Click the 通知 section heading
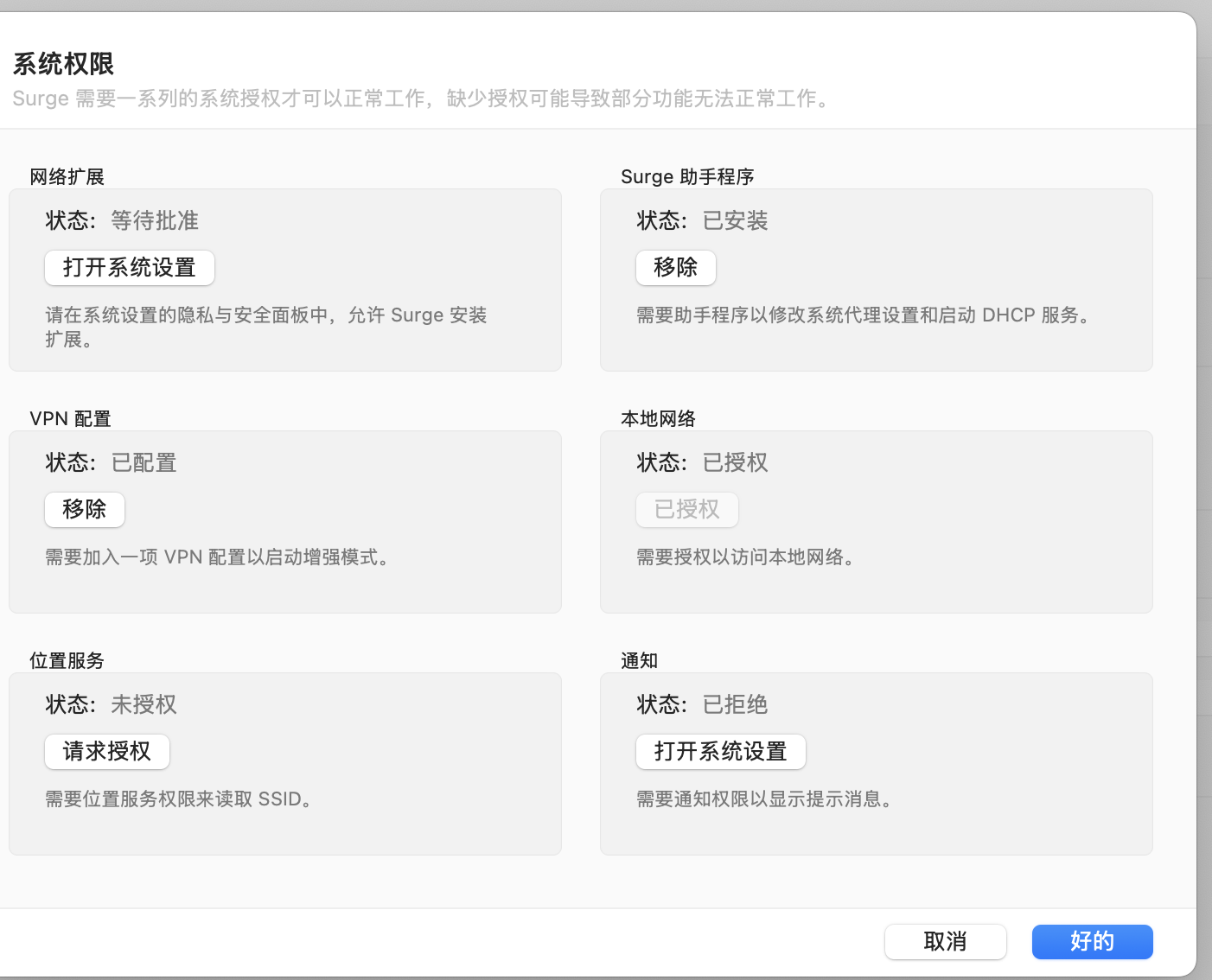The height and width of the screenshot is (980, 1212). point(640,661)
